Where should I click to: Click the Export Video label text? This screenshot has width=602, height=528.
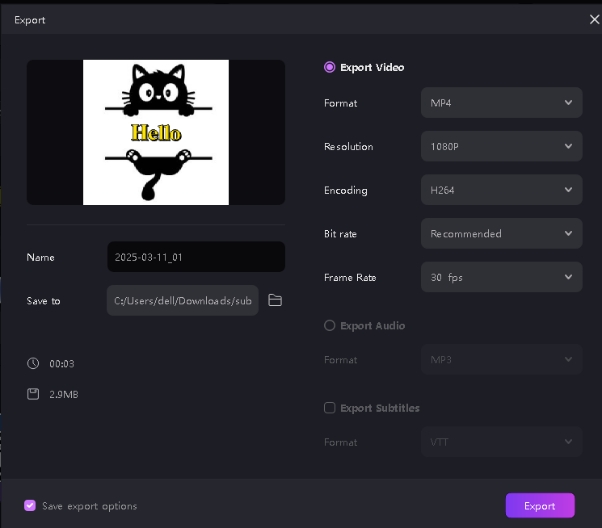372,68
